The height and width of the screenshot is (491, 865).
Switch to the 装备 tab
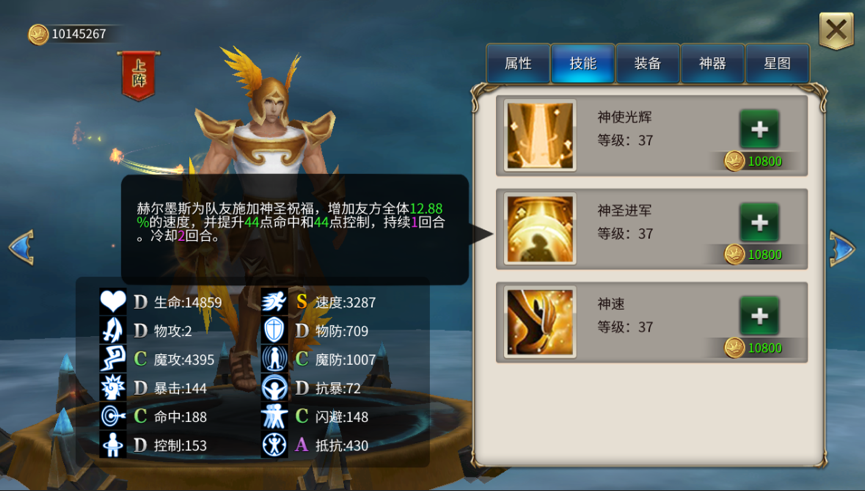click(648, 63)
